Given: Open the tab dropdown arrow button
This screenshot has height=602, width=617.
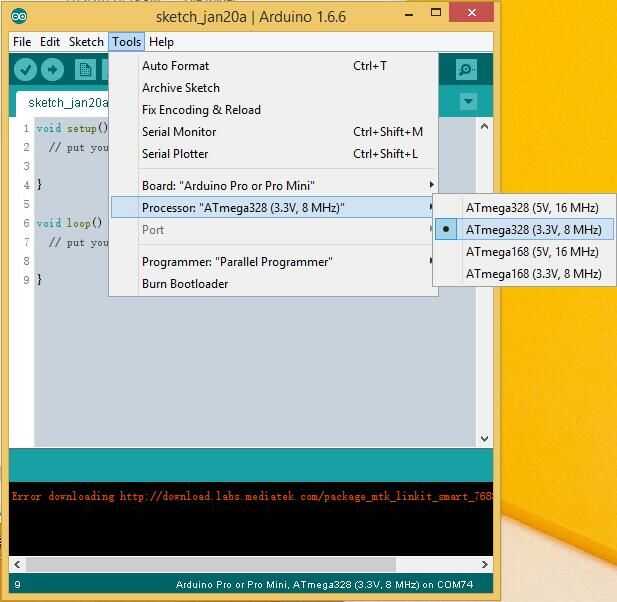Looking at the screenshot, I should click(468, 102).
